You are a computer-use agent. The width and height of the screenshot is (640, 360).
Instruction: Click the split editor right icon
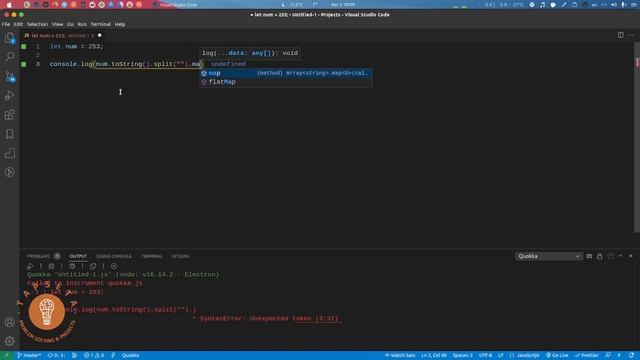click(x=620, y=35)
